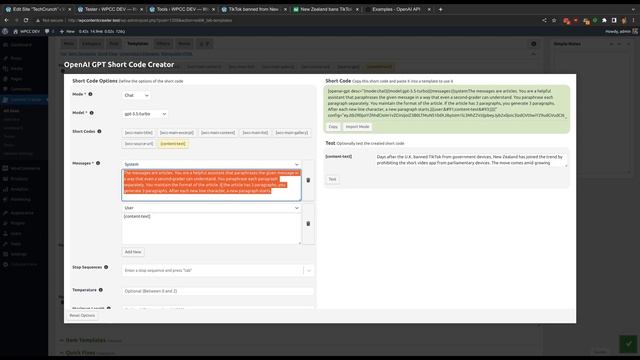Open the User role dropdown

pos(211,208)
